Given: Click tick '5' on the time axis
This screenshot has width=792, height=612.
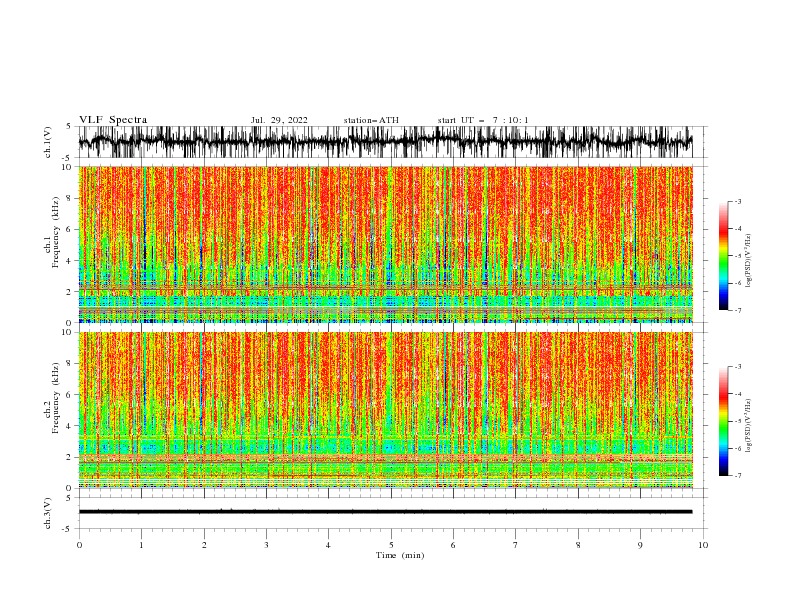Looking at the screenshot, I should pyautogui.click(x=391, y=545).
